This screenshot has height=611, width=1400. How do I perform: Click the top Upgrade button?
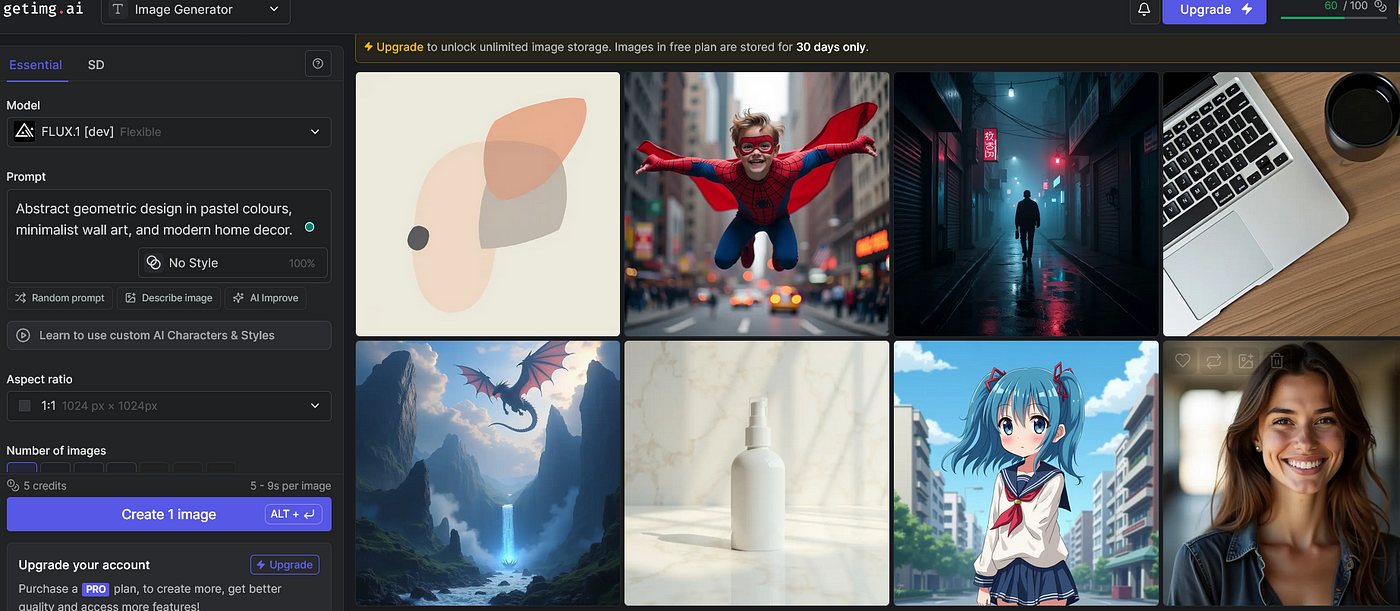[x=1214, y=10]
